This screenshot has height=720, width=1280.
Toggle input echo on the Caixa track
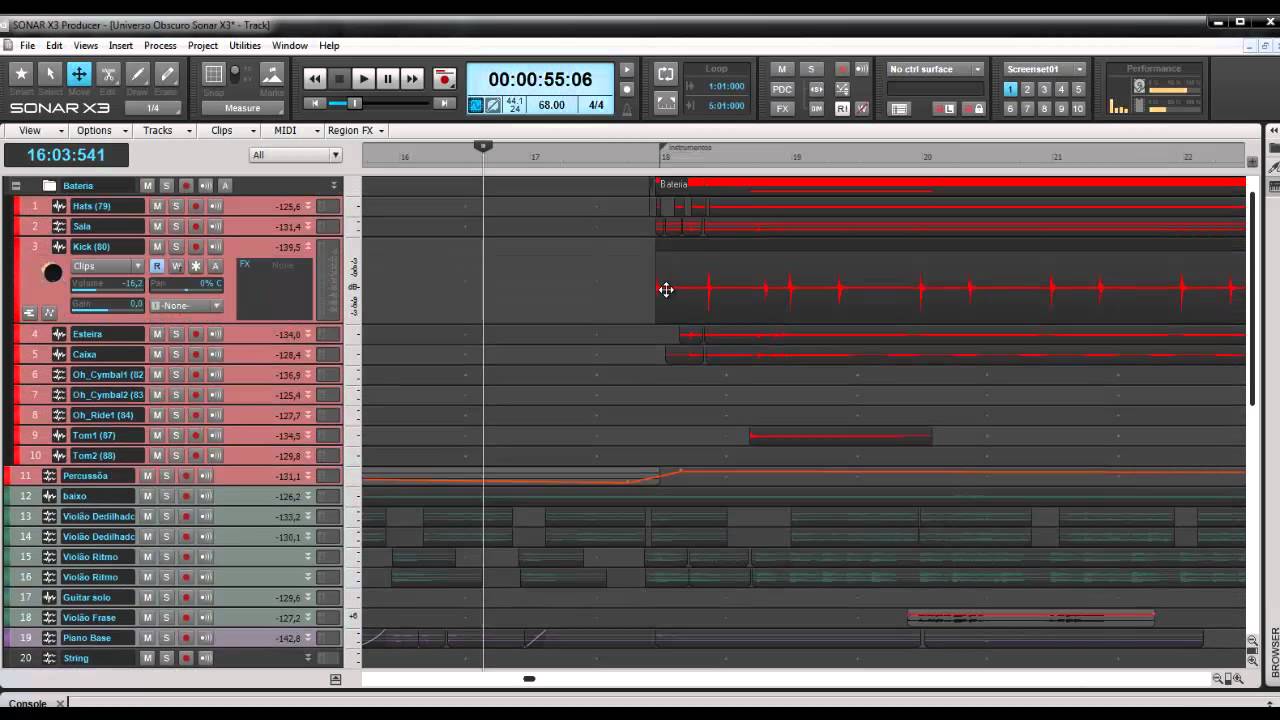point(215,355)
